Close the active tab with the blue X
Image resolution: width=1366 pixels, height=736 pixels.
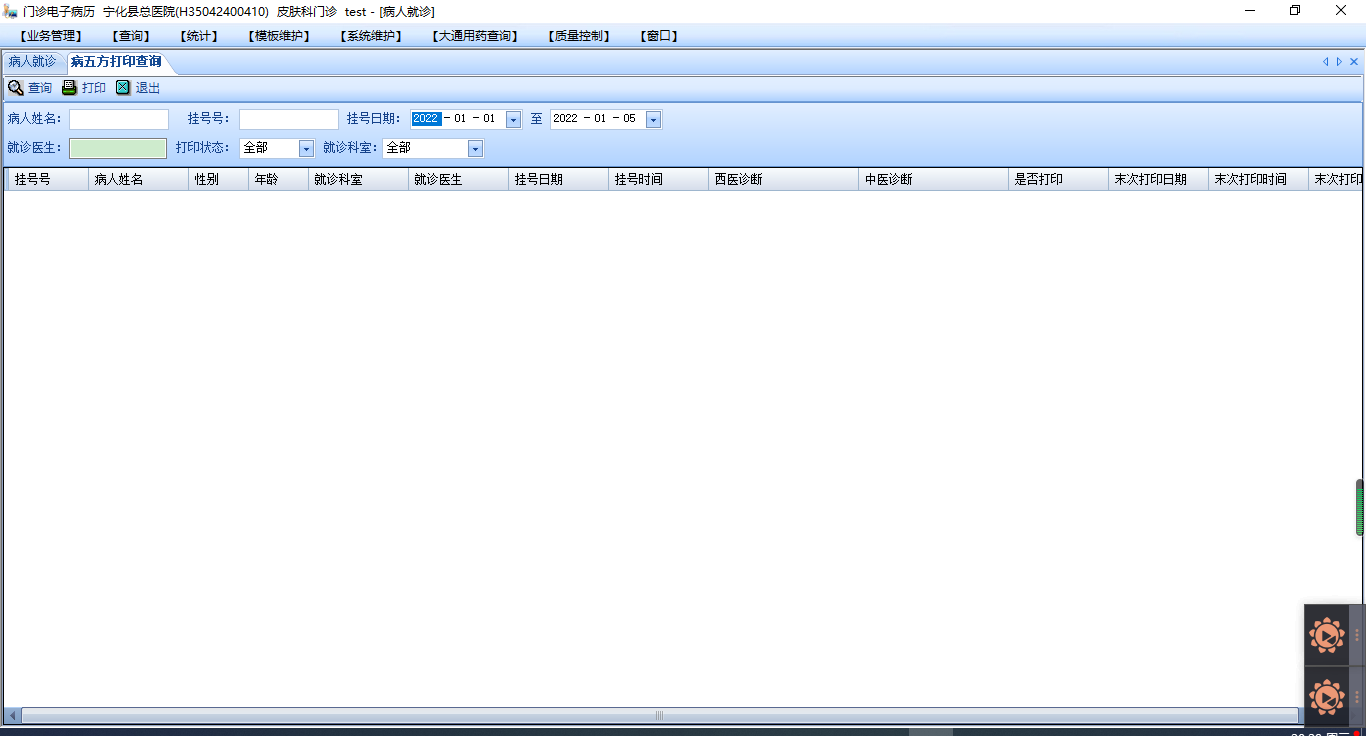1354,62
